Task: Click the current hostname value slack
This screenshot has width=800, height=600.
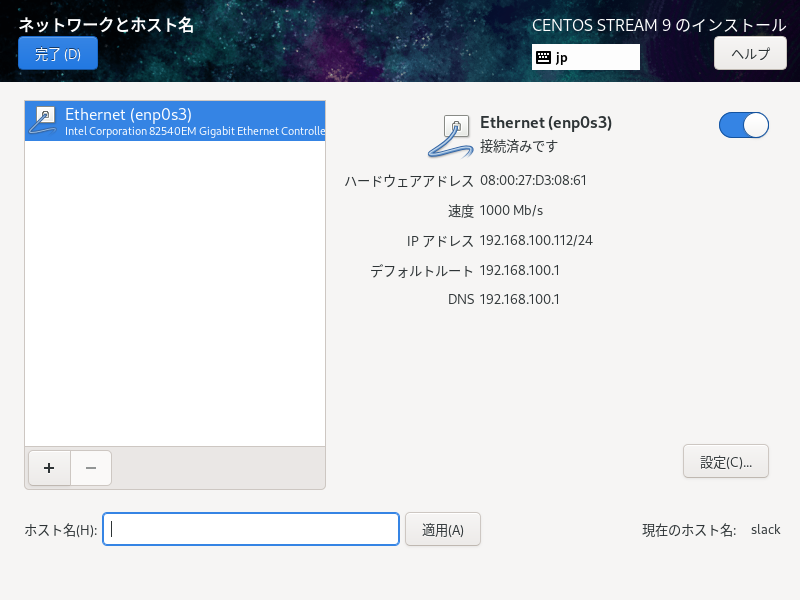Action: click(765, 530)
